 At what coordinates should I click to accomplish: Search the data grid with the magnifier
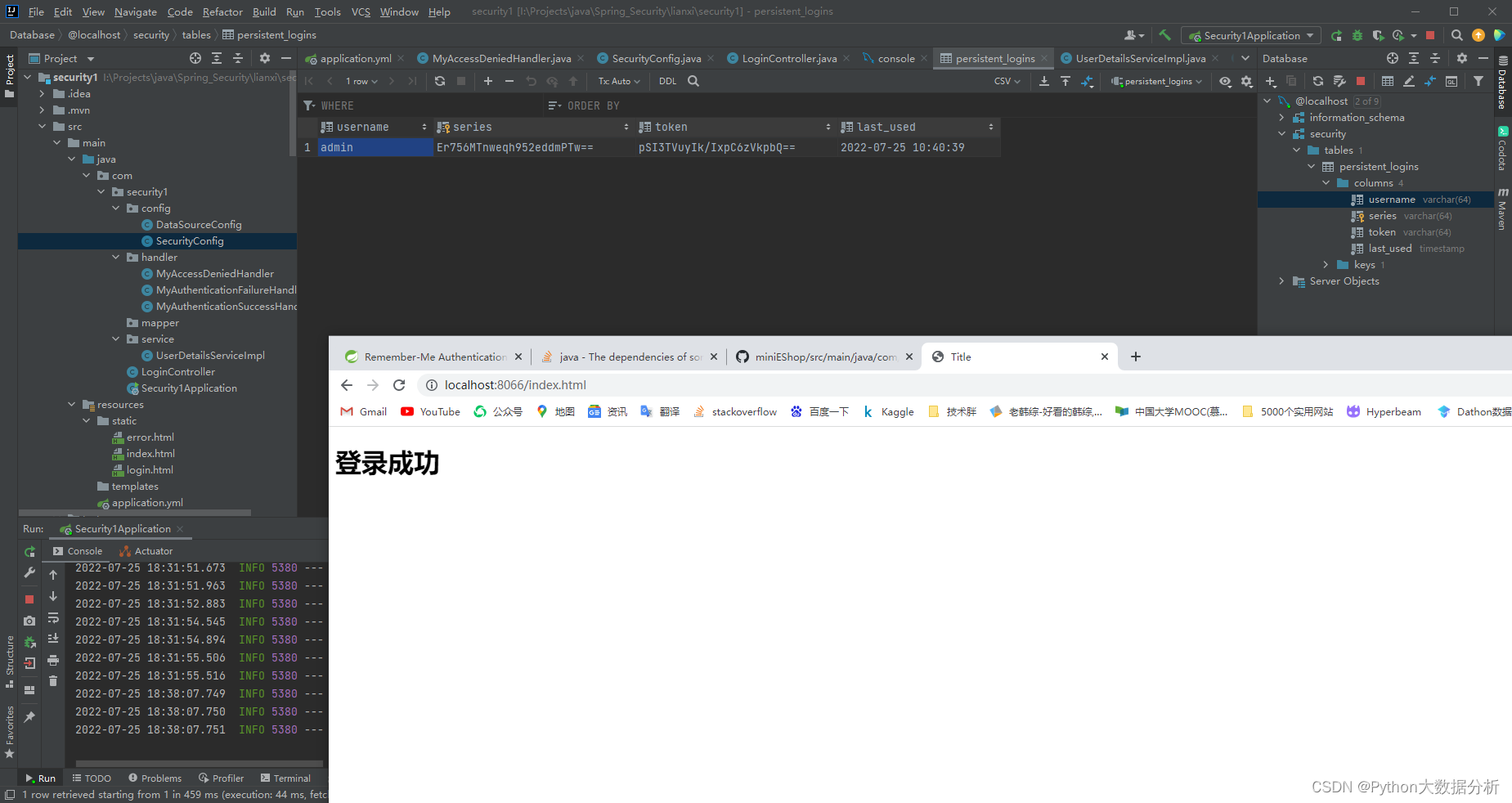(693, 81)
